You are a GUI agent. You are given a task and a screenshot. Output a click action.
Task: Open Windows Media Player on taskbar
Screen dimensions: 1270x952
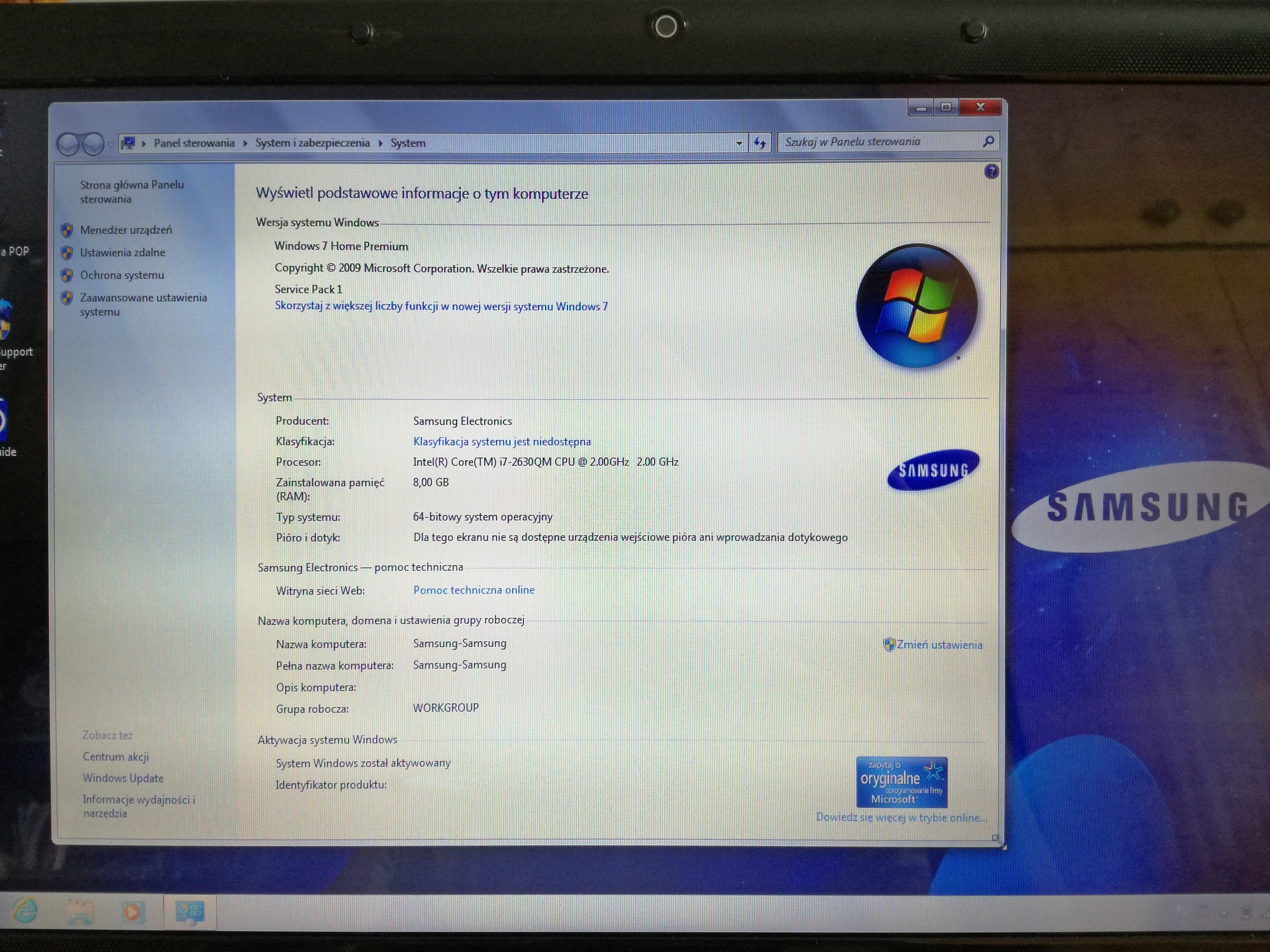click(x=132, y=912)
